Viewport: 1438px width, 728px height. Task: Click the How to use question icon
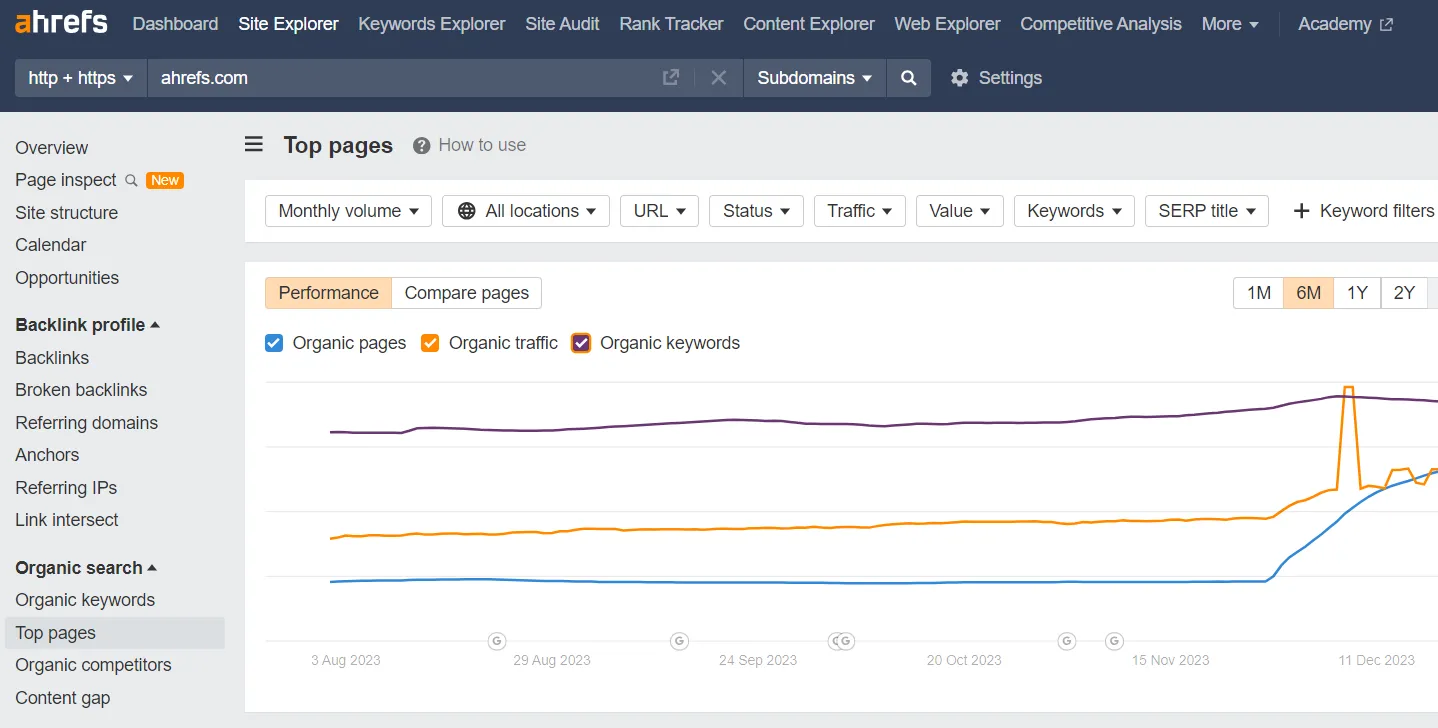(x=422, y=145)
